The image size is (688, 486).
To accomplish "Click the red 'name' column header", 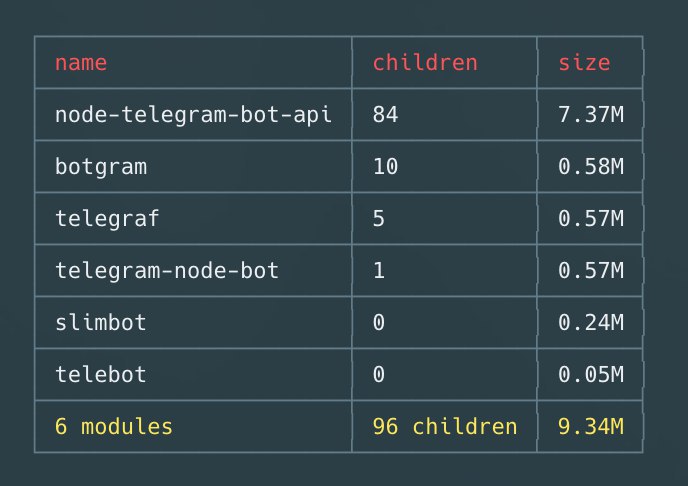I will [x=81, y=63].
